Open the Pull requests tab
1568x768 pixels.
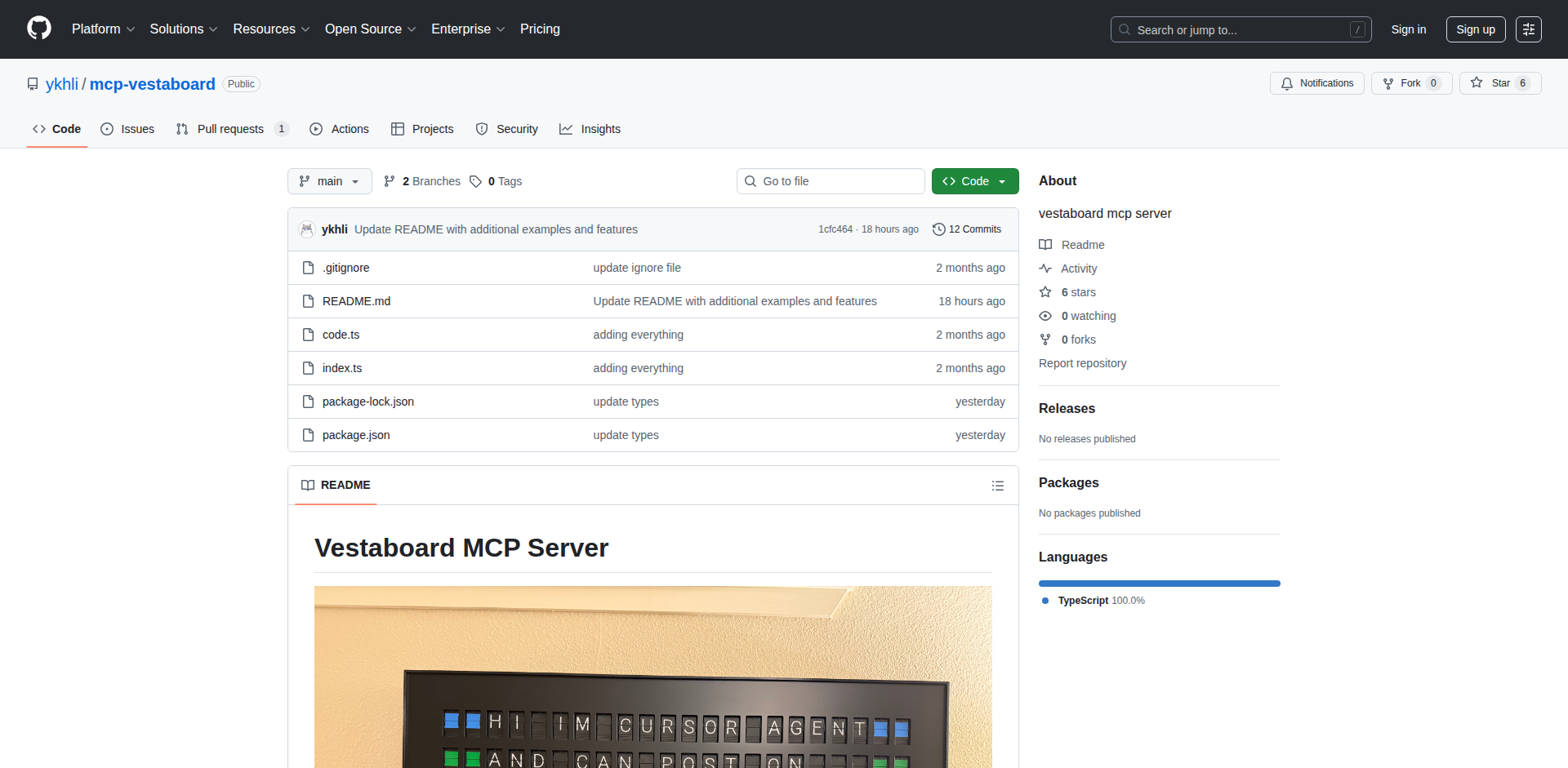pyautogui.click(x=232, y=129)
